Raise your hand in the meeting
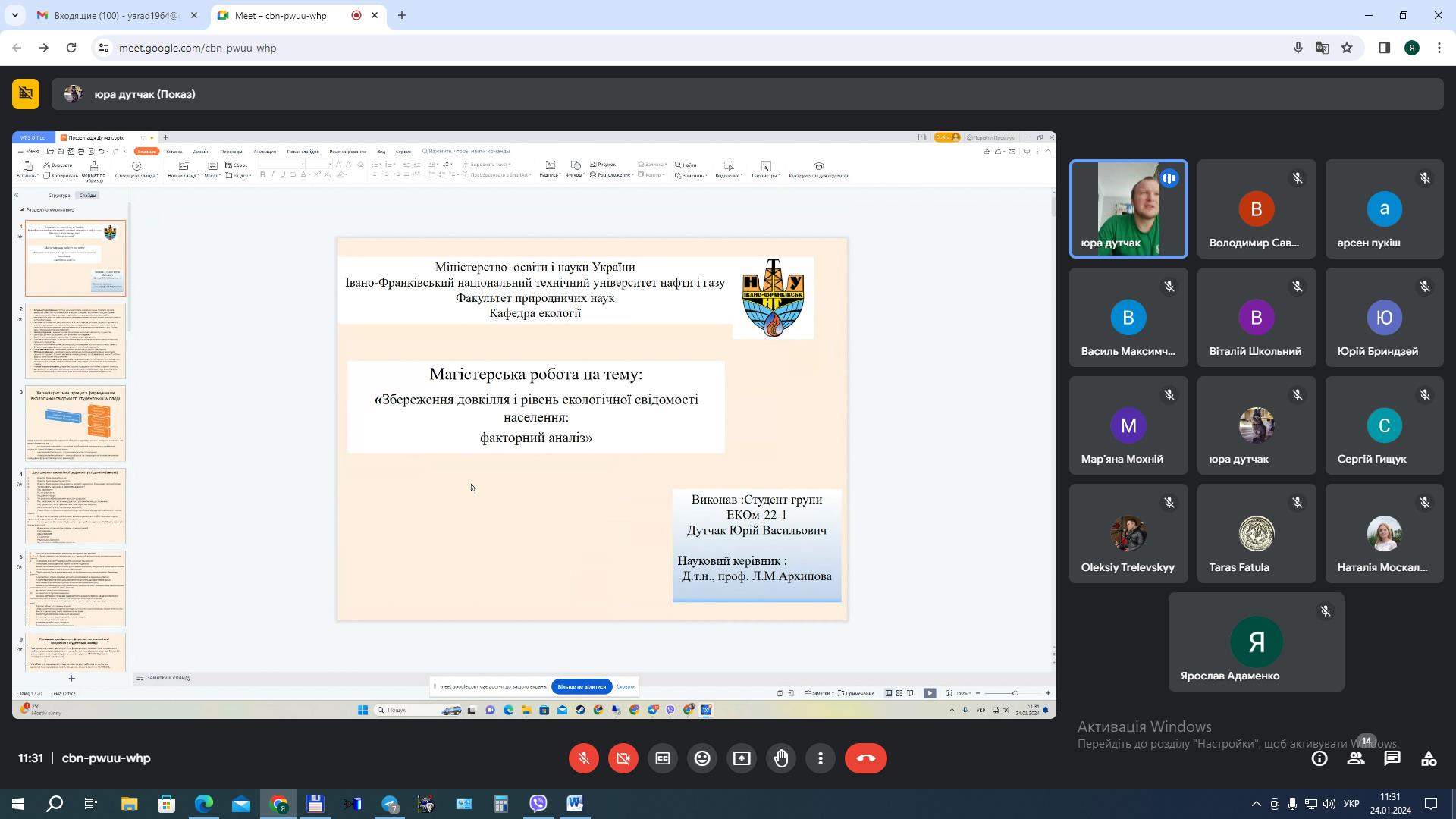 point(781,758)
